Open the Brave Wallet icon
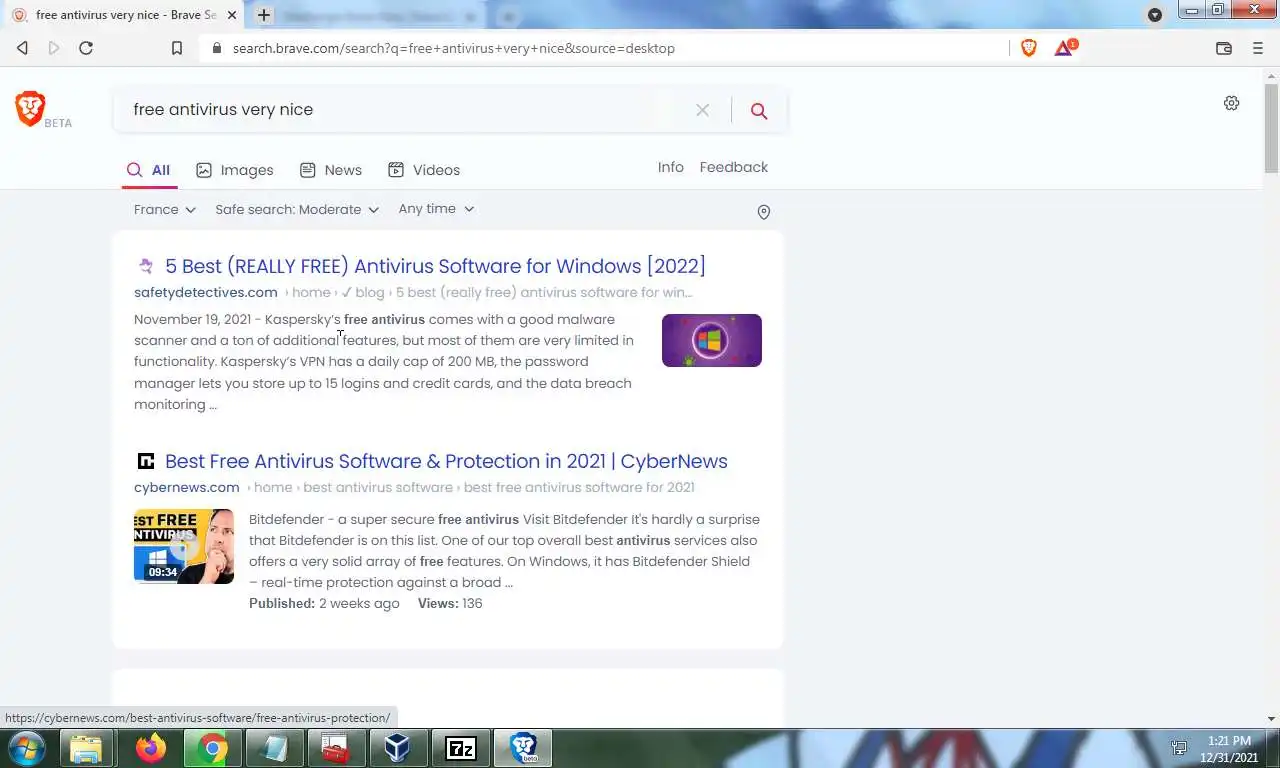This screenshot has height=768, width=1280. pyautogui.click(x=1223, y=48)
